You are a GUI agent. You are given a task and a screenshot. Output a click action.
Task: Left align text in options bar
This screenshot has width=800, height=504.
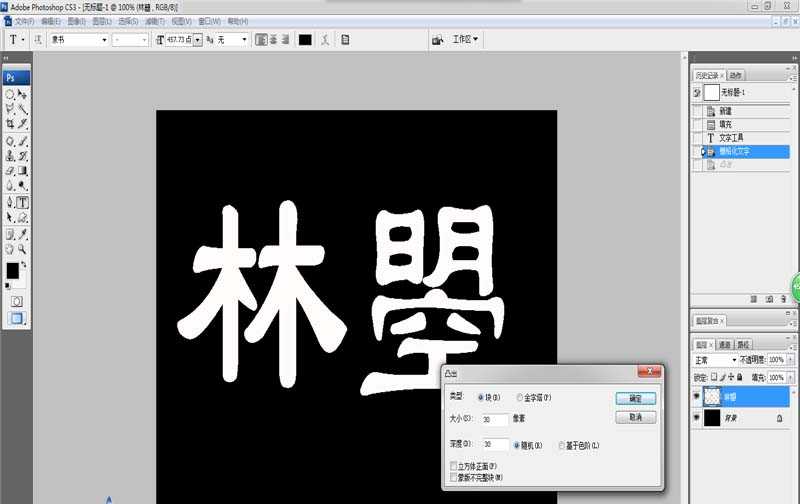click(x=261, y=40)
